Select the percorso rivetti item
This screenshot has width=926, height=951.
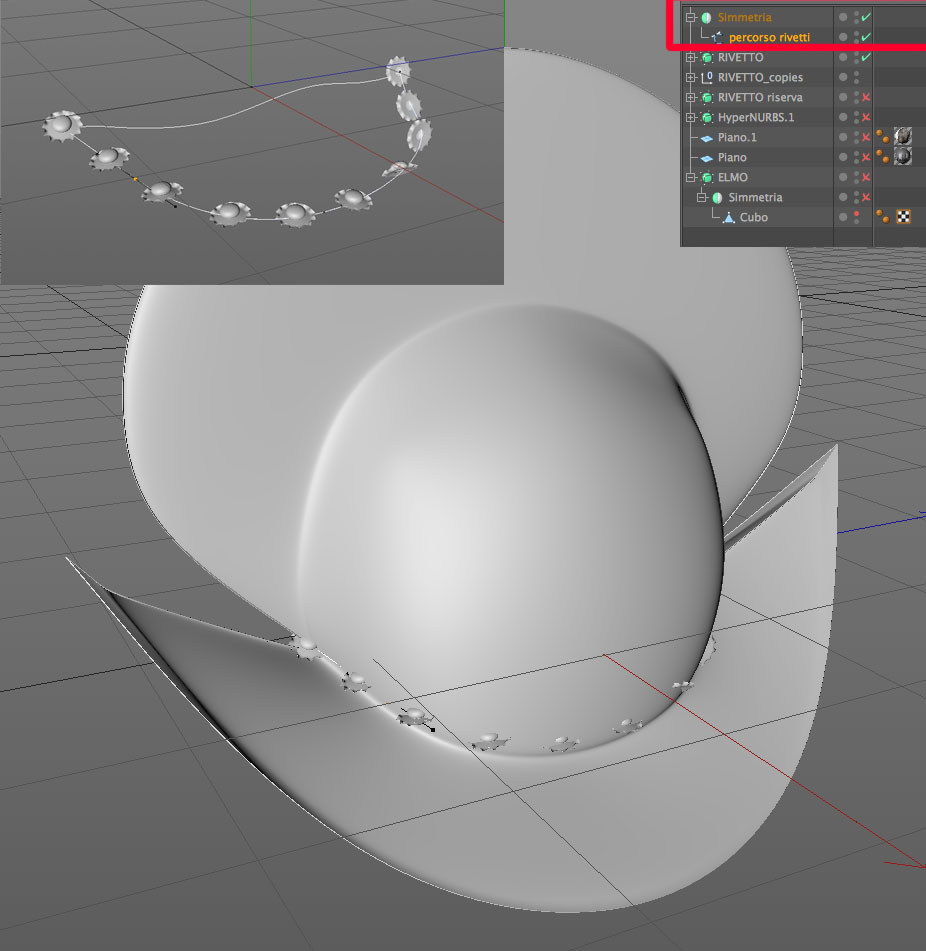pyautogui.click(x=769, y=38)
